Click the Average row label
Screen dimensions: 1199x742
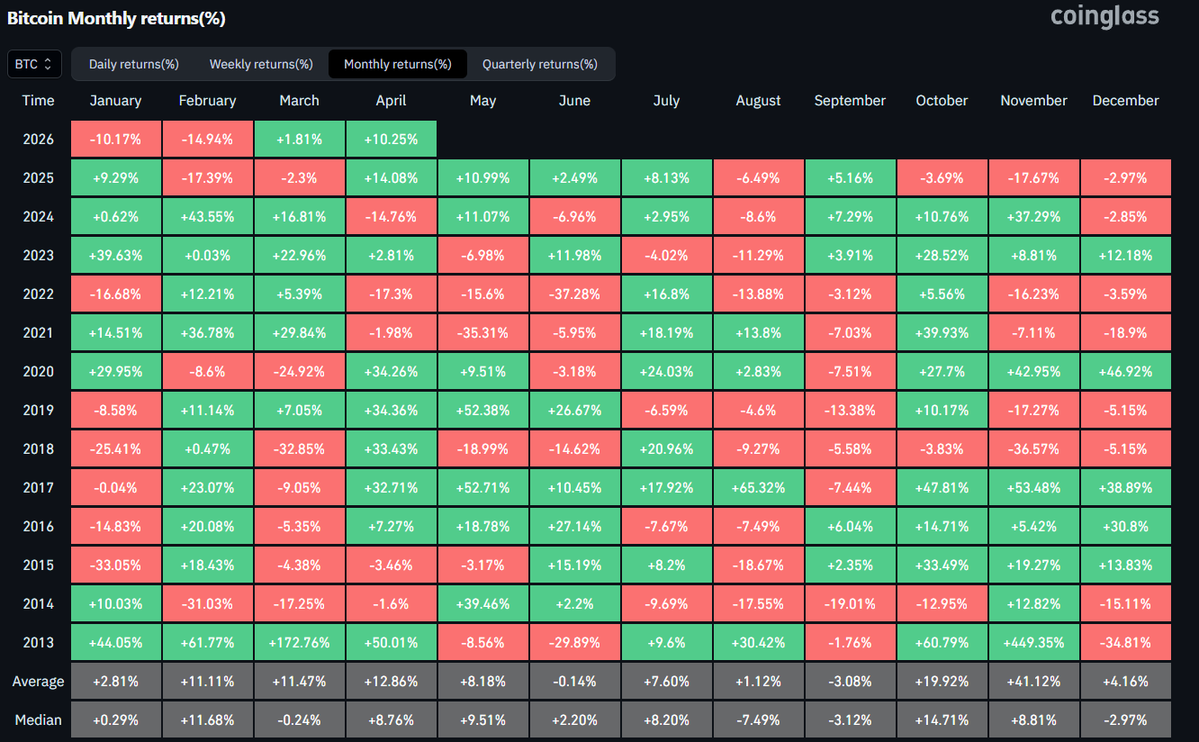[38, 682]
